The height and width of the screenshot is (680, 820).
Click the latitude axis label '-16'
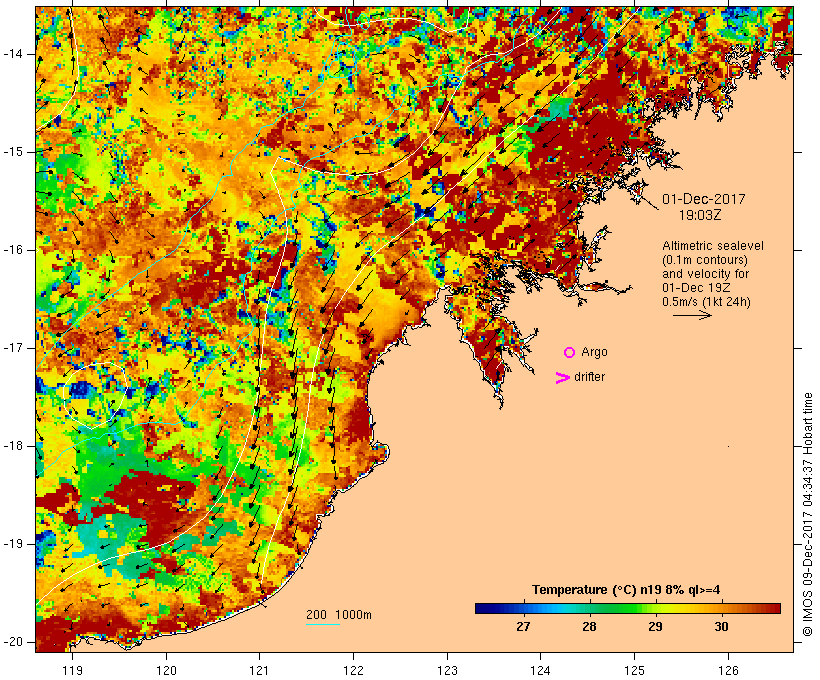click(x=13, y=250)
